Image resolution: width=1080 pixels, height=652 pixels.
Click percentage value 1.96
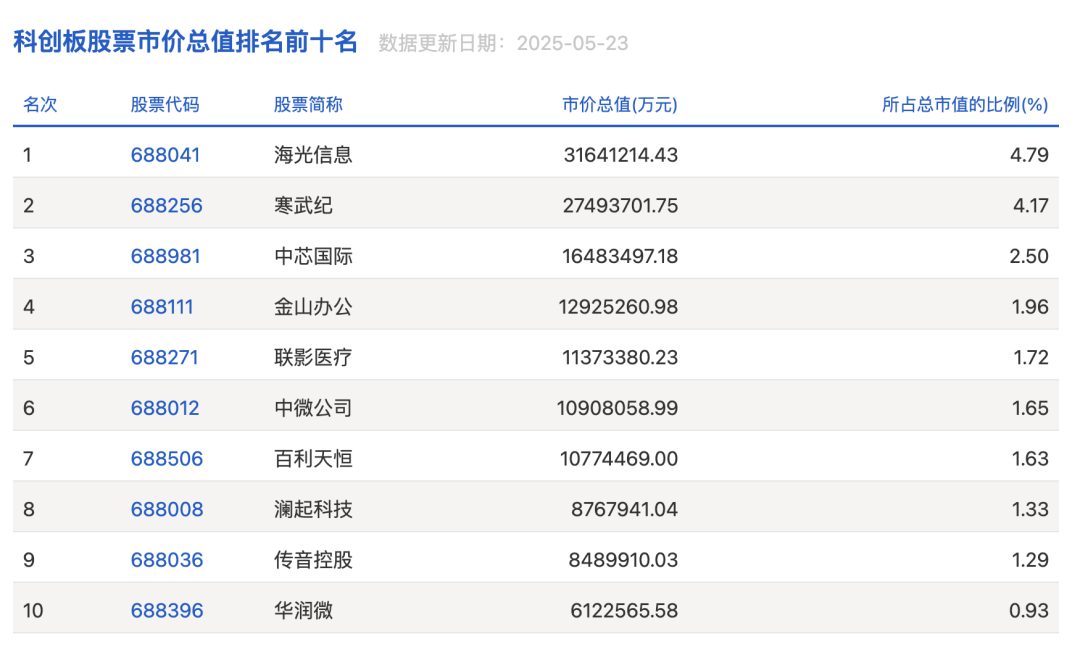pyautogui.click(x=1030, y=307)
